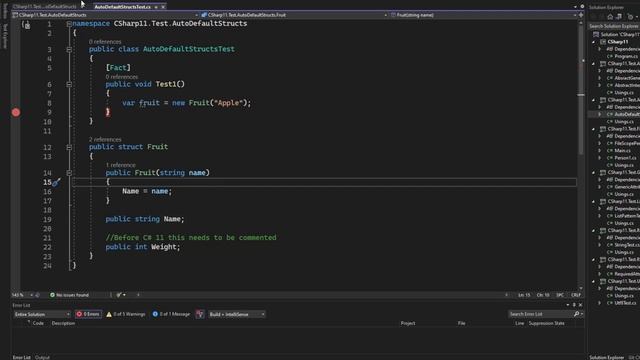Click the Program.cs C# file icon
640x360 pixels.
point(610,56)
